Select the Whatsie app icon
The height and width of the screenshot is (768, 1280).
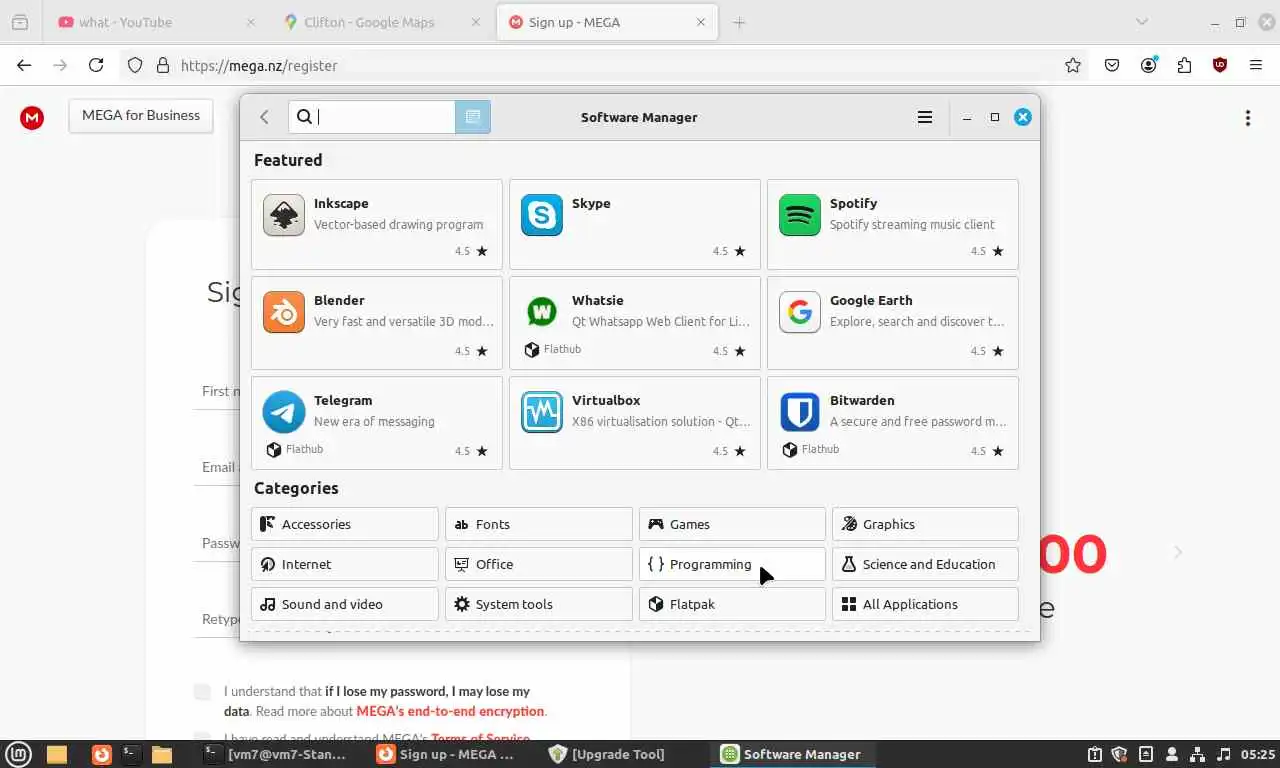click(542, 312)
